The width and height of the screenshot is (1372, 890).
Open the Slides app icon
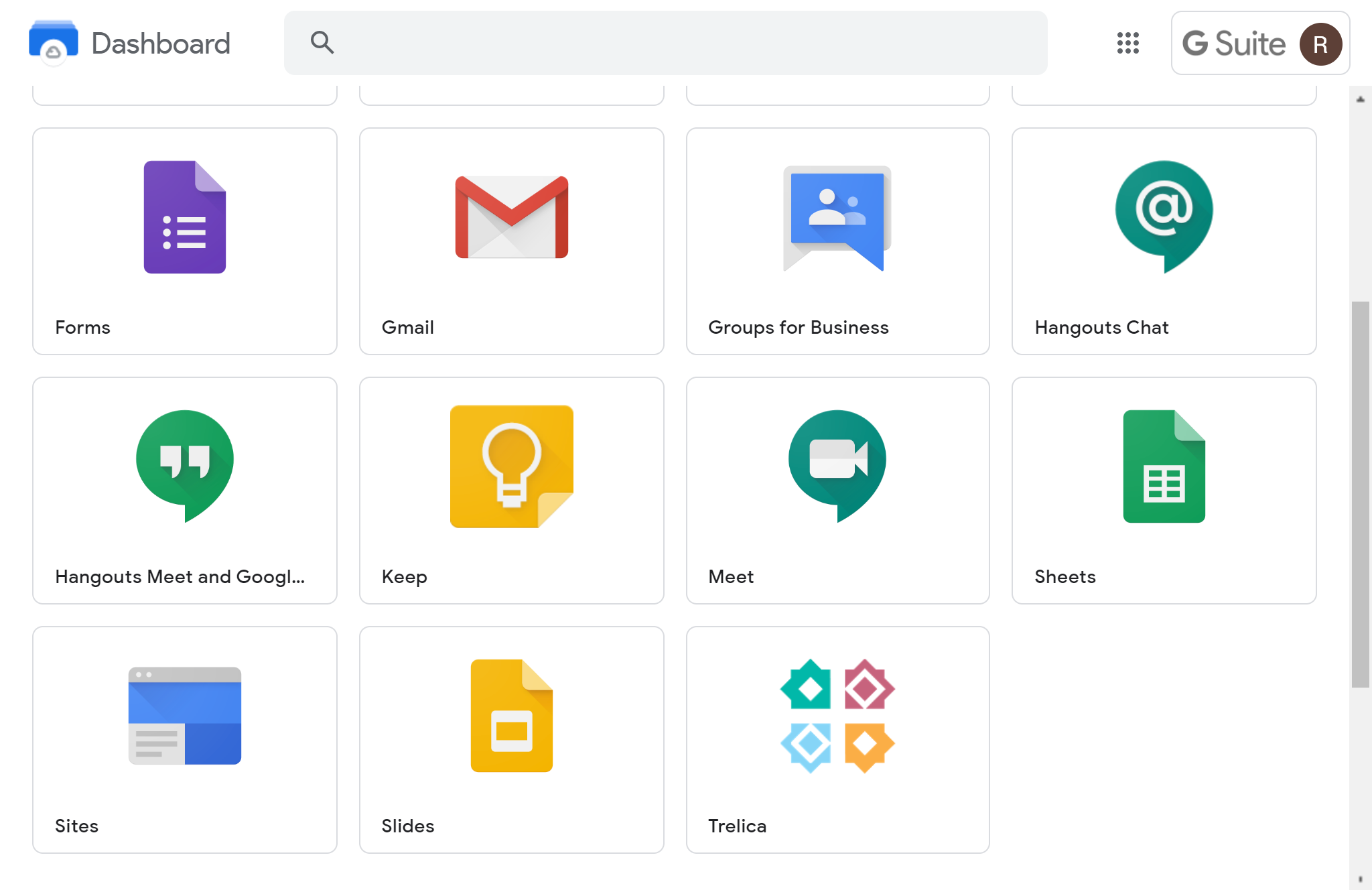pyautogui.click(x=512, y=716)
